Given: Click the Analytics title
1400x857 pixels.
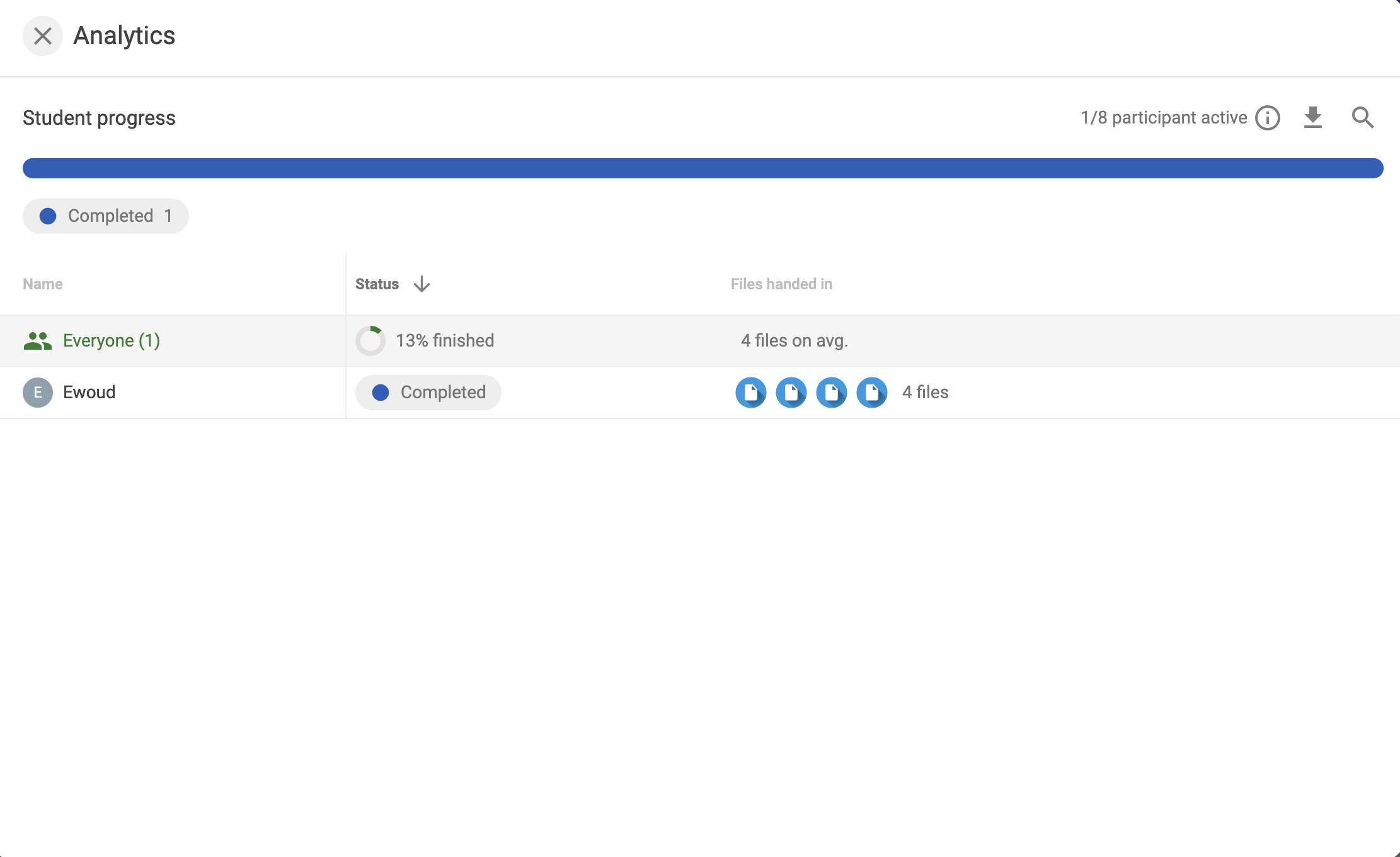Looking at the screenshot, I should (x=124, y=36).
